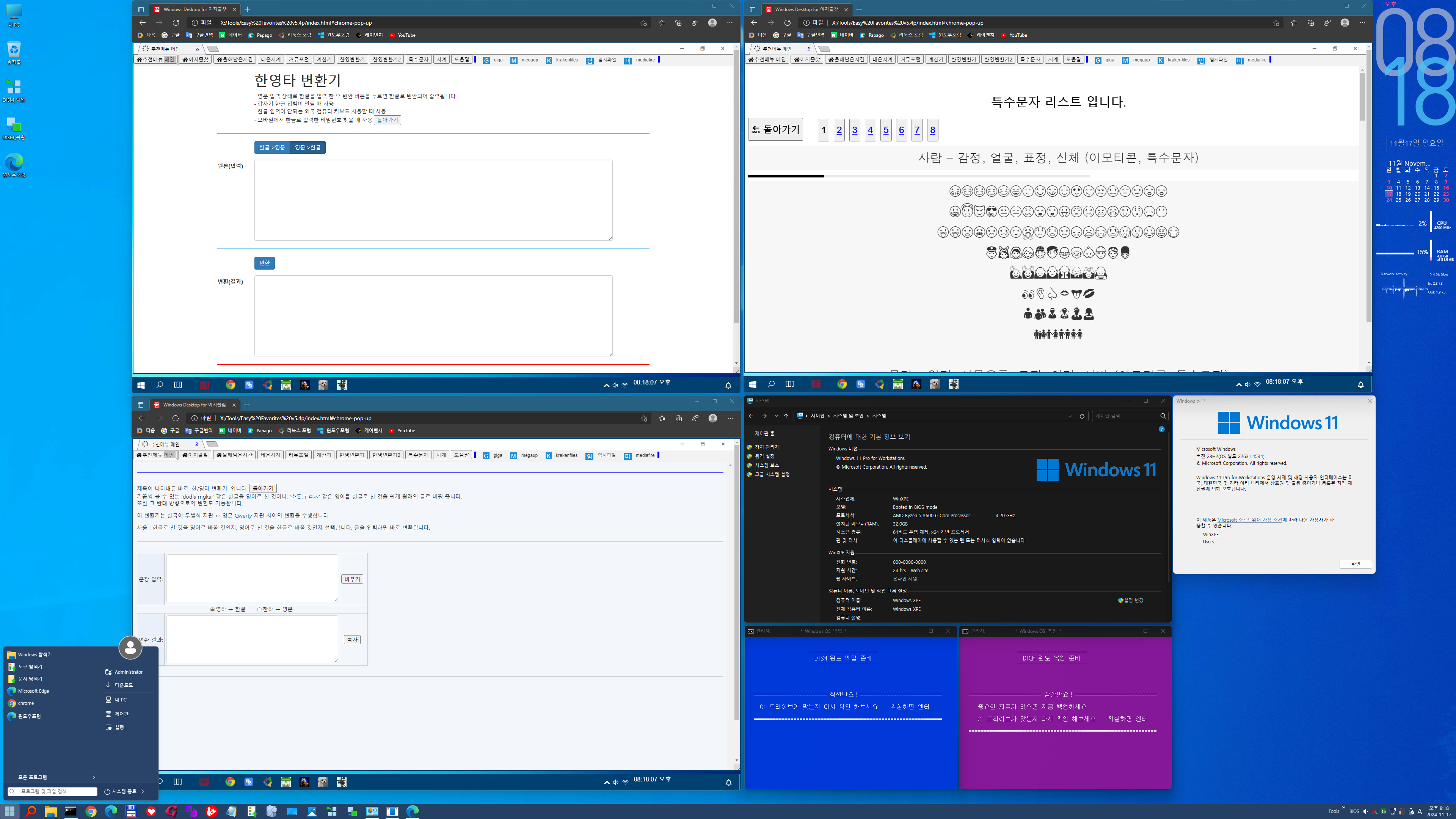1456x819 pixels.
Task: Open Microsoft 소프트웨어 사용 조건 link
Action: pyautogui.click(x=1250, y=520)
